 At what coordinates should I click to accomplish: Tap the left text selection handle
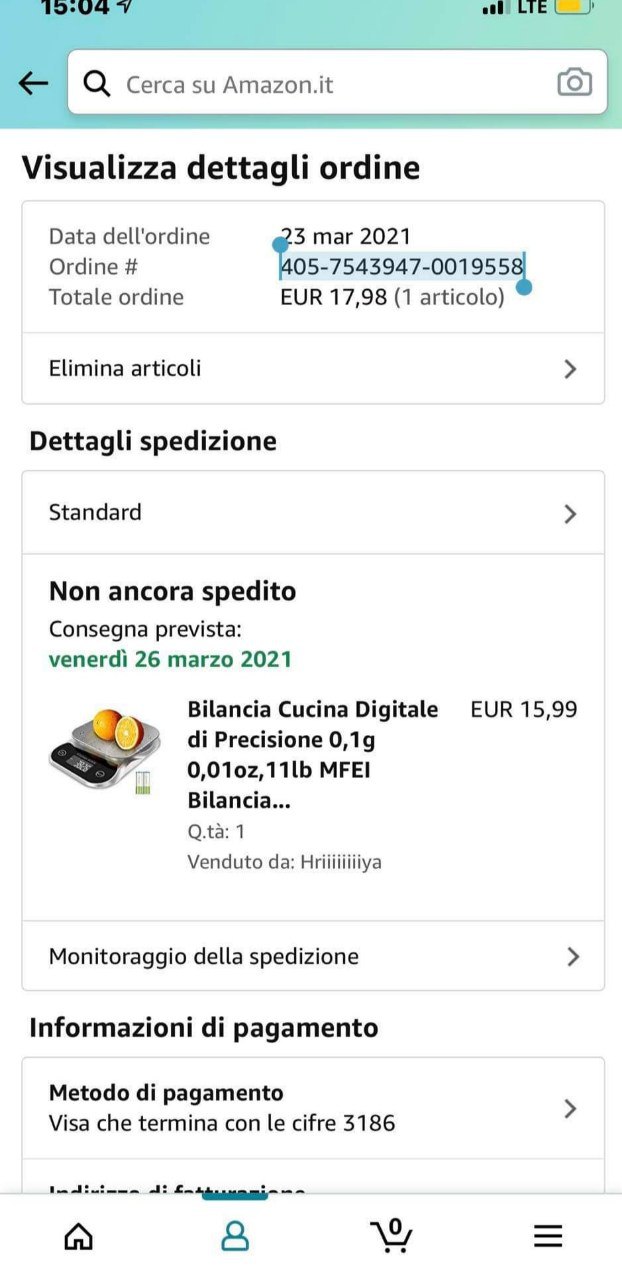pyautogui.click(x=280, y=245)
